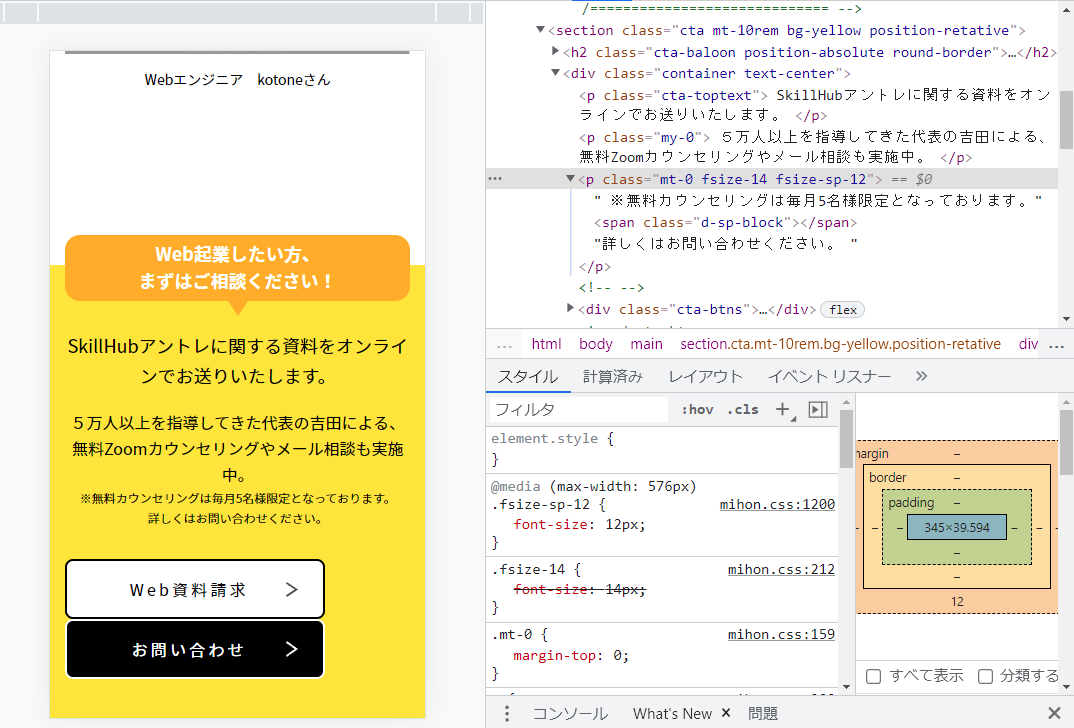Click the margin bottom value 12

[x=957, y=602]
